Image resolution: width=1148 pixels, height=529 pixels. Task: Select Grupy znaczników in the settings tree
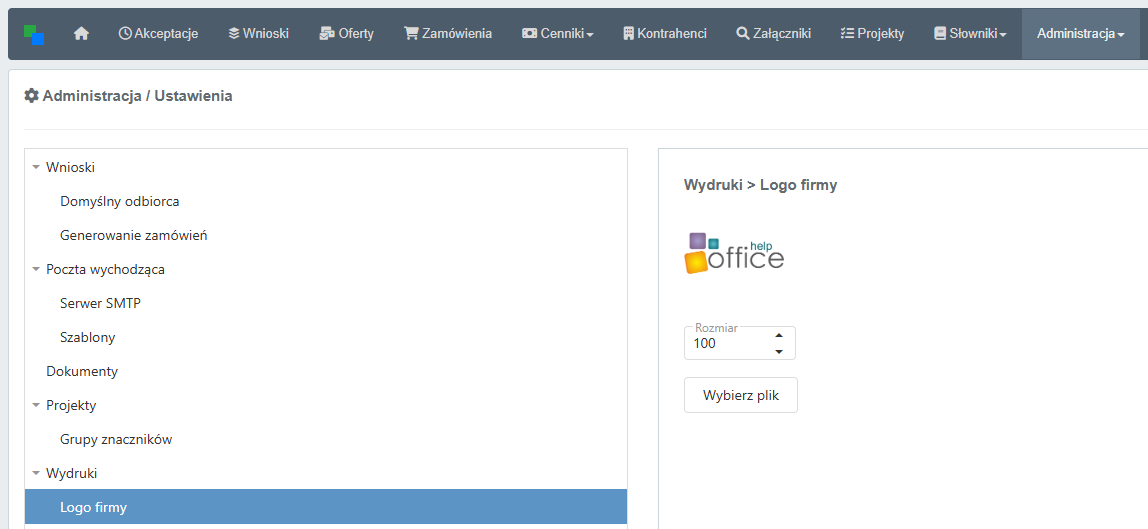tap(116, 439)
